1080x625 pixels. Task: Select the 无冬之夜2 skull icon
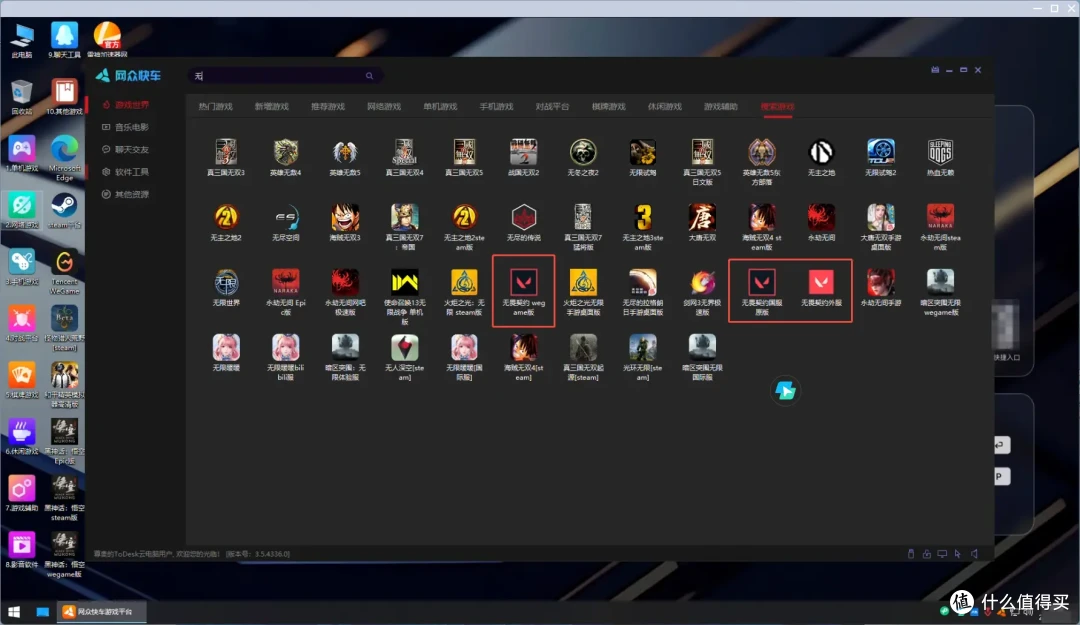click(583, 152)
